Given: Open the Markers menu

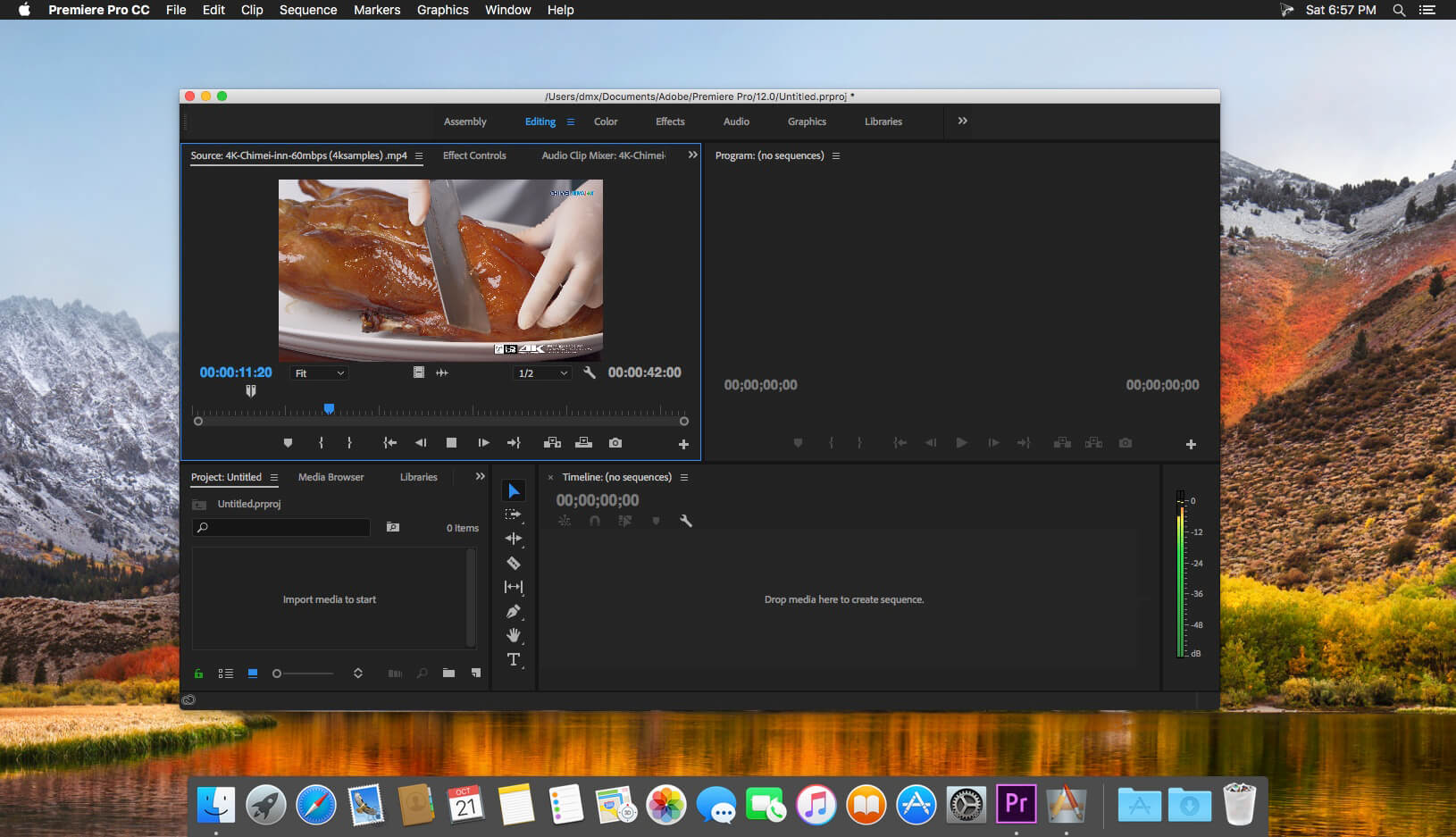Looking at the screenshot, I should click(x=377, y=10).
